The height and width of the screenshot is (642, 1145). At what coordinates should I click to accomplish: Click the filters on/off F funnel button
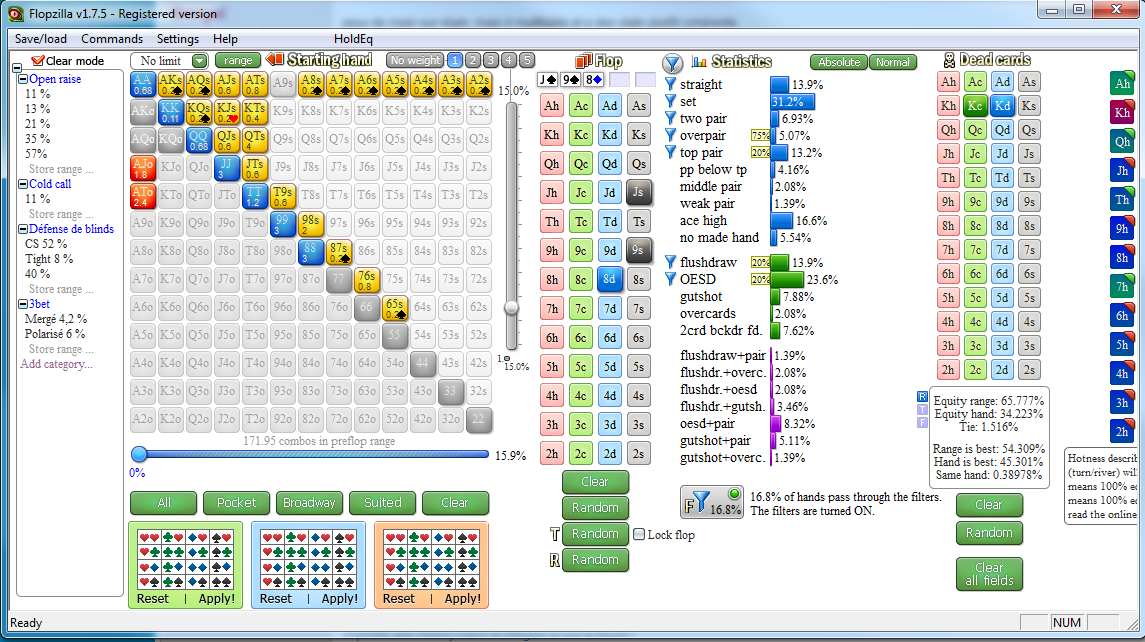(x=712, y=502)
